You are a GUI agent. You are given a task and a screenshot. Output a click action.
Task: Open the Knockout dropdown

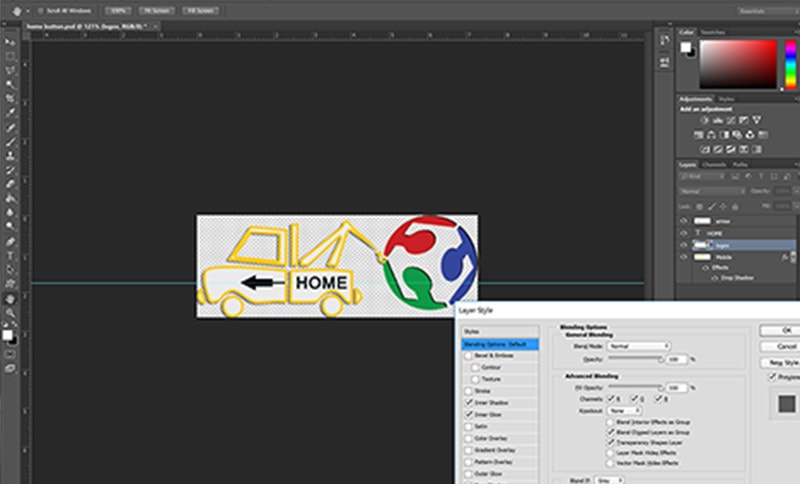pyautogui.click(x=624, y=411)
